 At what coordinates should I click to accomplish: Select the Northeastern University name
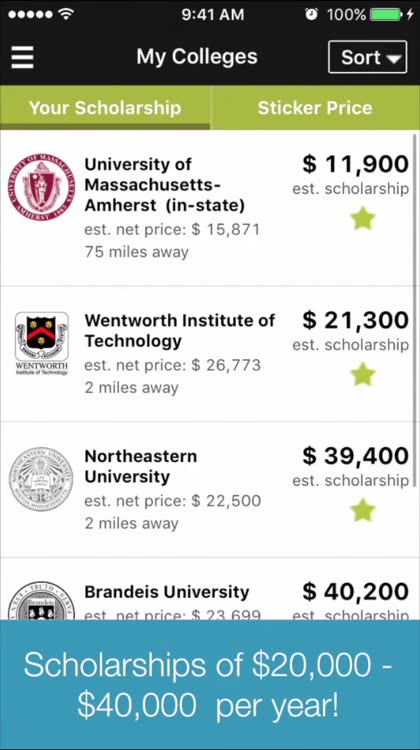tap(141, 466)
